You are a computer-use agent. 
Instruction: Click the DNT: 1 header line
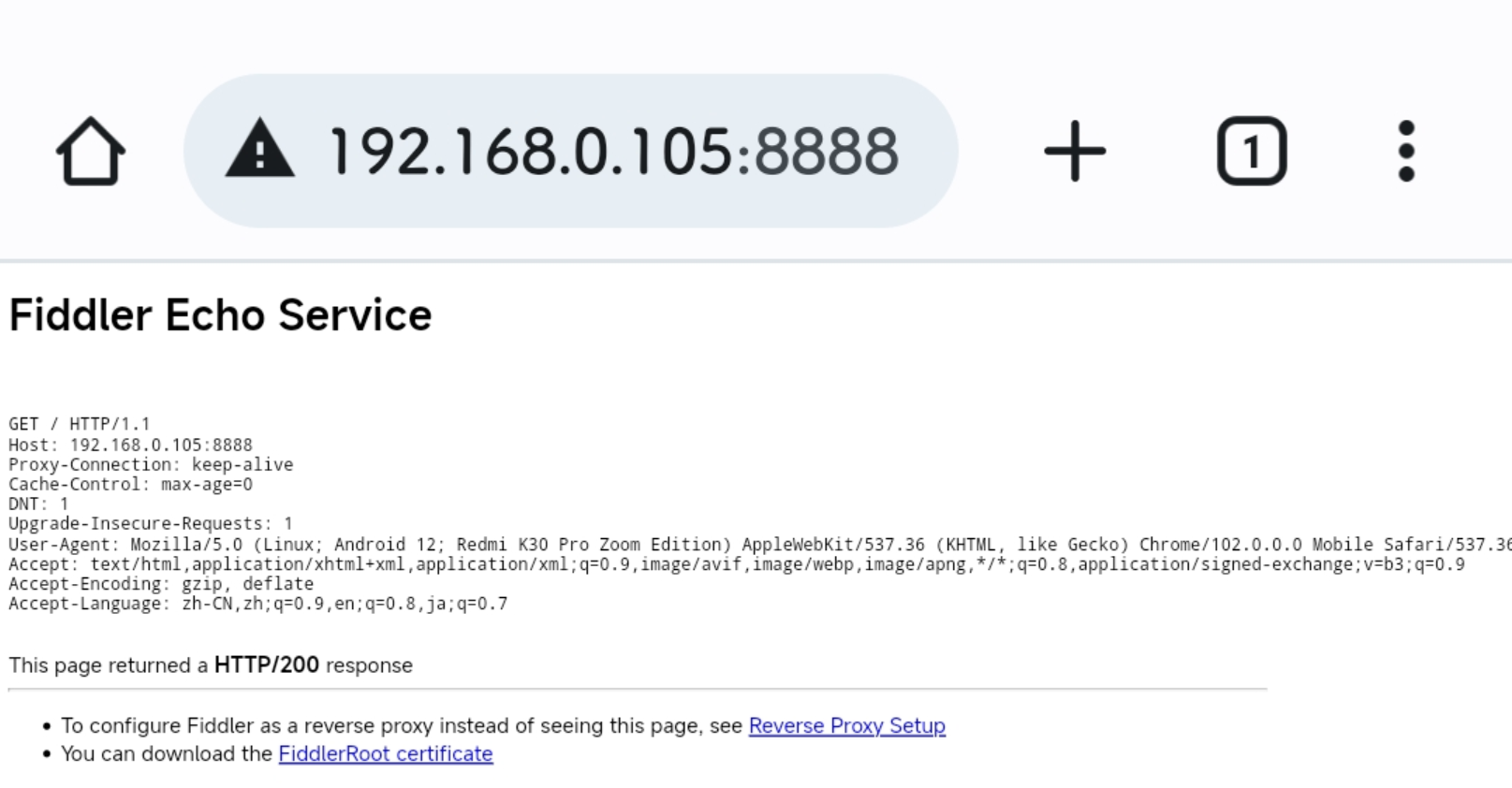coord(38,503)
